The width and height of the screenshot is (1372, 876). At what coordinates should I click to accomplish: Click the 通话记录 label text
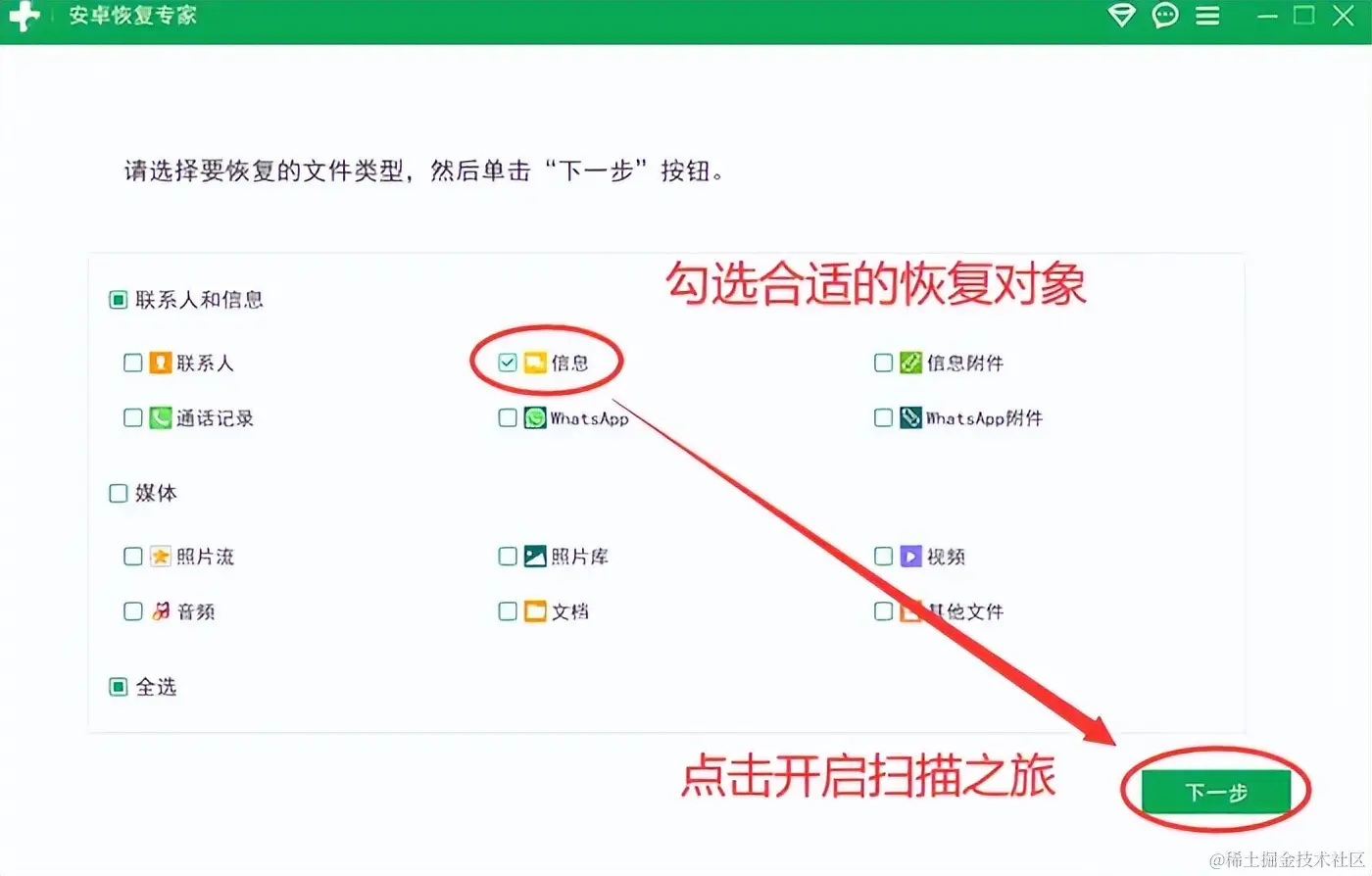[215, 418]
